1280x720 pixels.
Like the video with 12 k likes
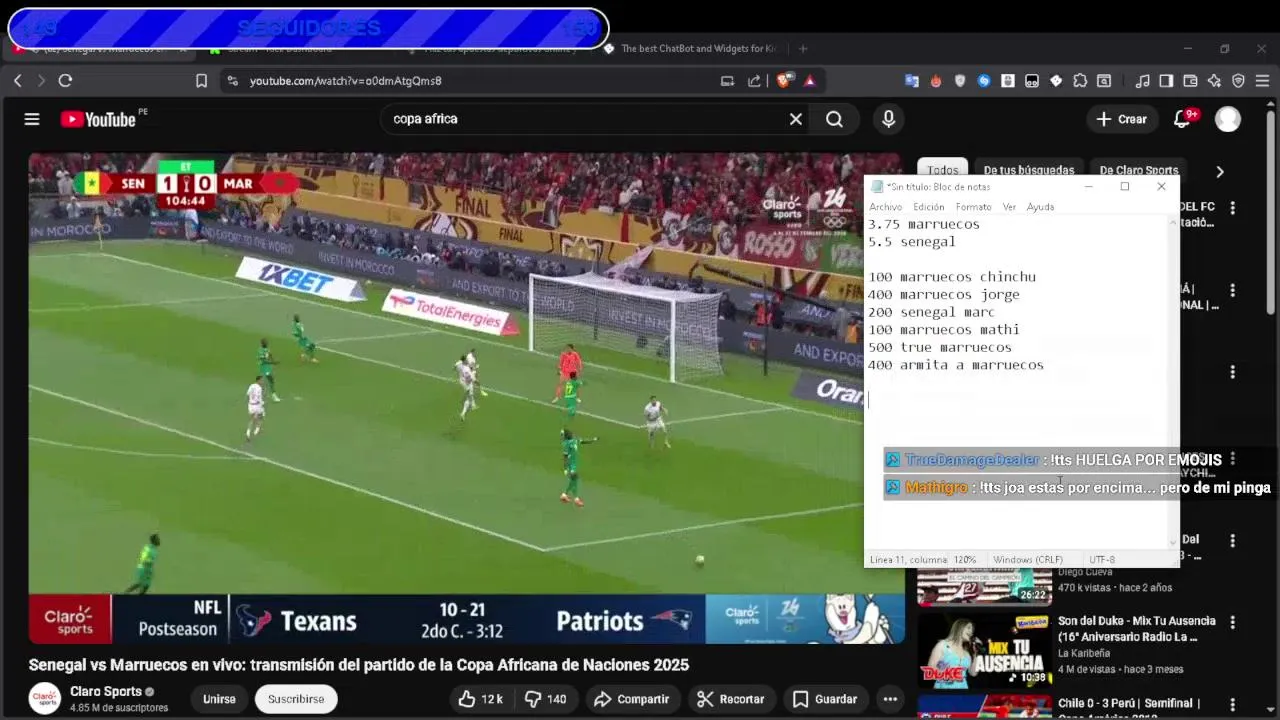click(x=482, y=699)
